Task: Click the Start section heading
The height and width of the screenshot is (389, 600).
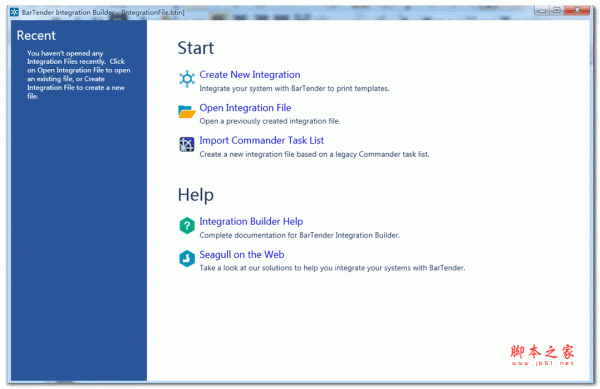Action: click(x=196, y=48)
